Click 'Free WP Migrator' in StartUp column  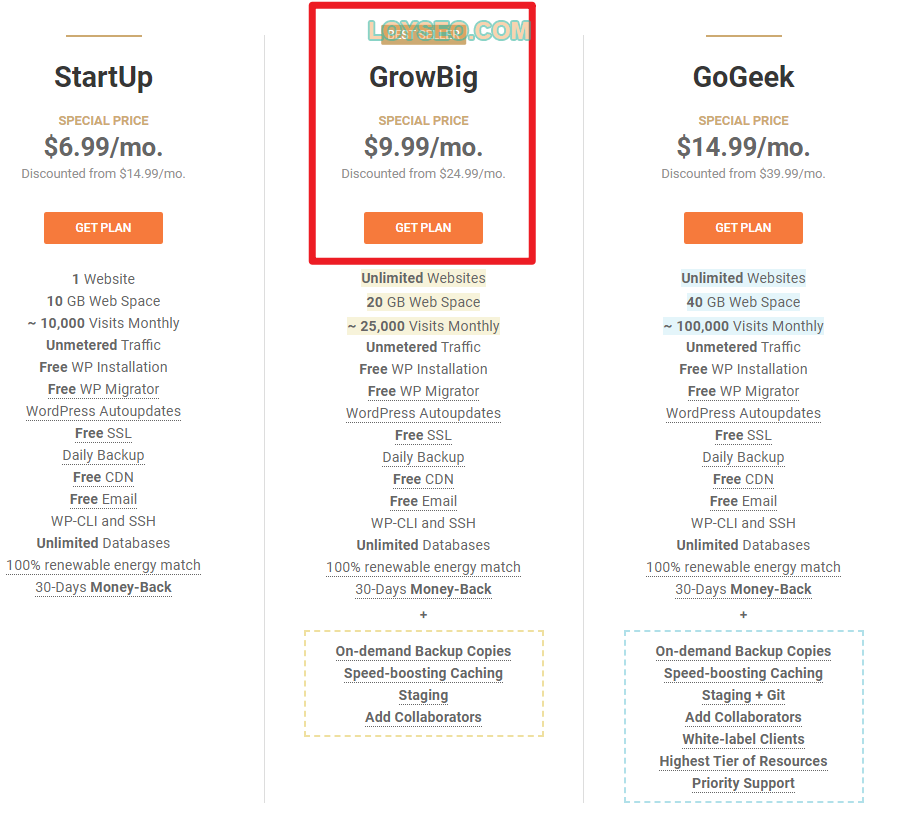[x=103, y=389]
